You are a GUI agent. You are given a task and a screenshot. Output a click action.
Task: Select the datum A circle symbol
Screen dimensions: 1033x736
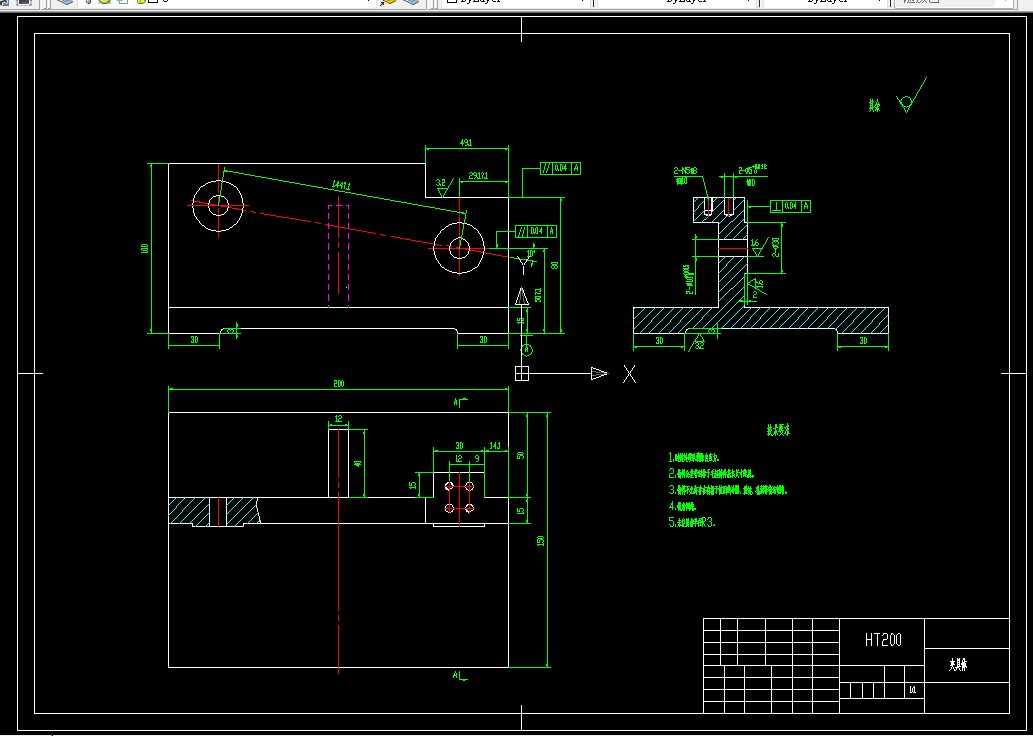[x=526, y=349]
